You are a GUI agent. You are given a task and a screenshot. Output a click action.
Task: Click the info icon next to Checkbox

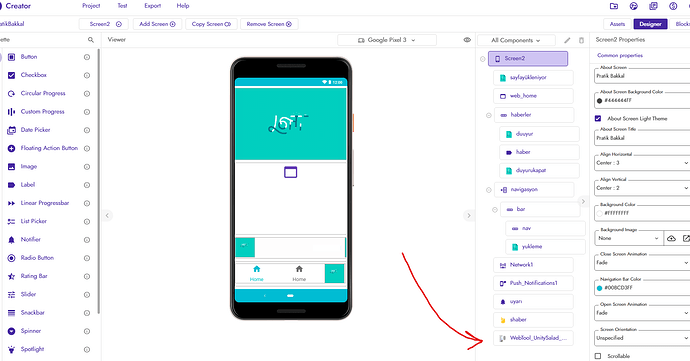87,75
